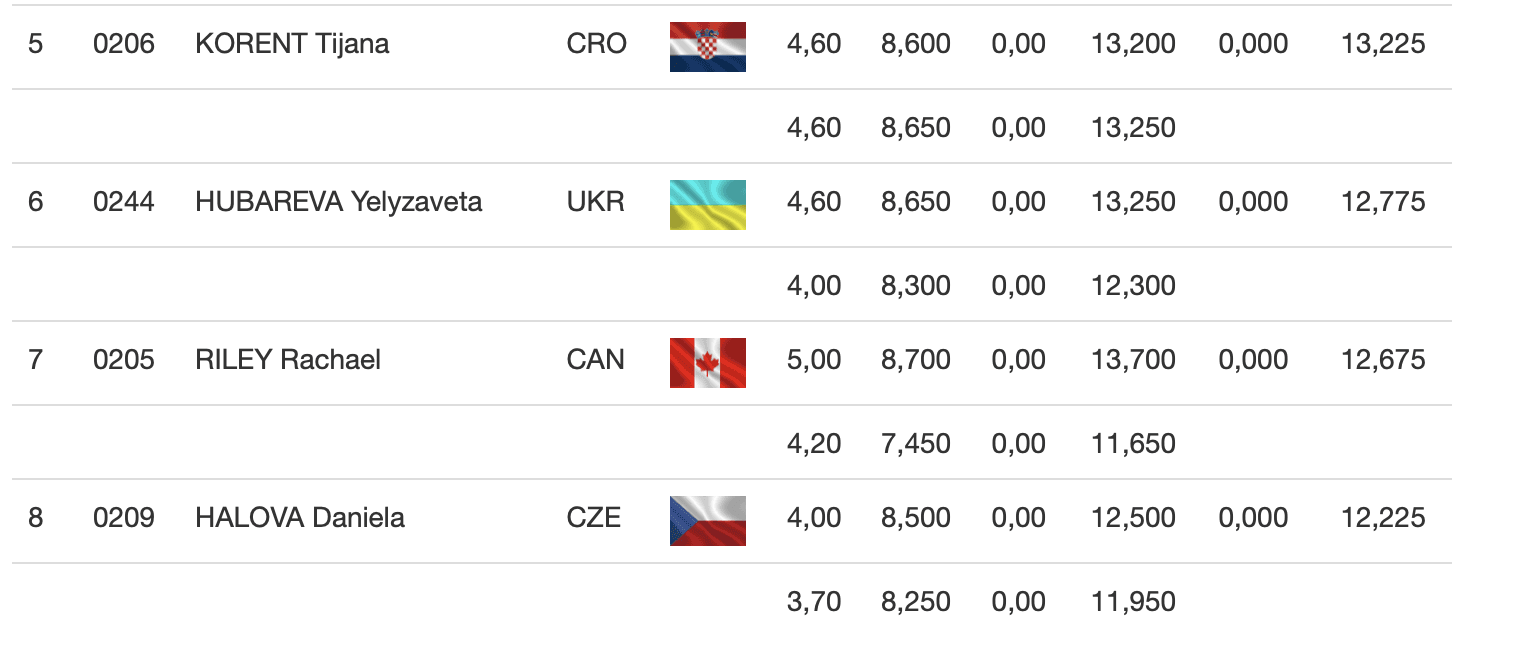
Task: Click bib number 0205
Action: 124,360
